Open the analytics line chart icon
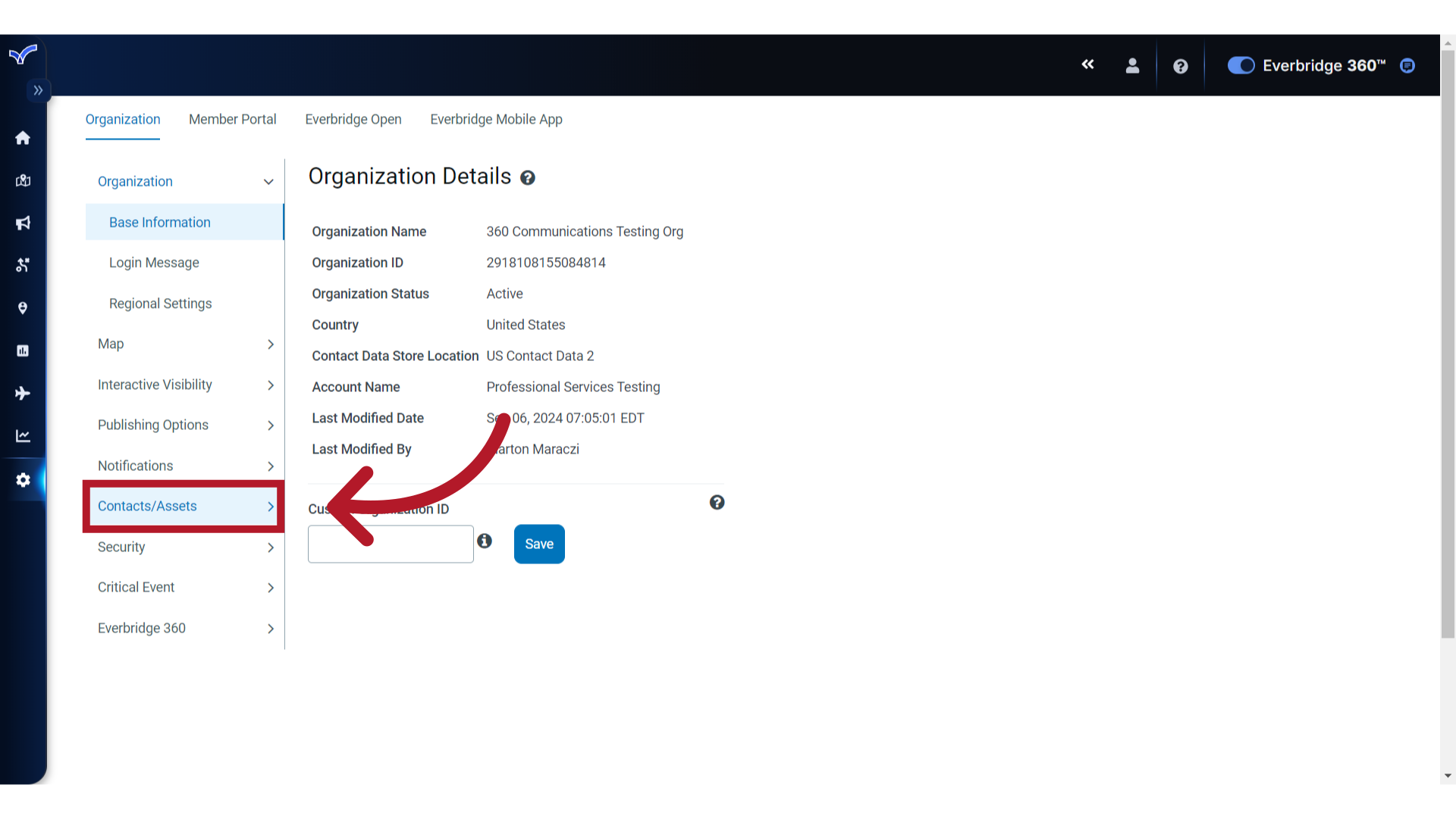The height and width of the screenshot is (819, 1456). click(x=23, y=435)
